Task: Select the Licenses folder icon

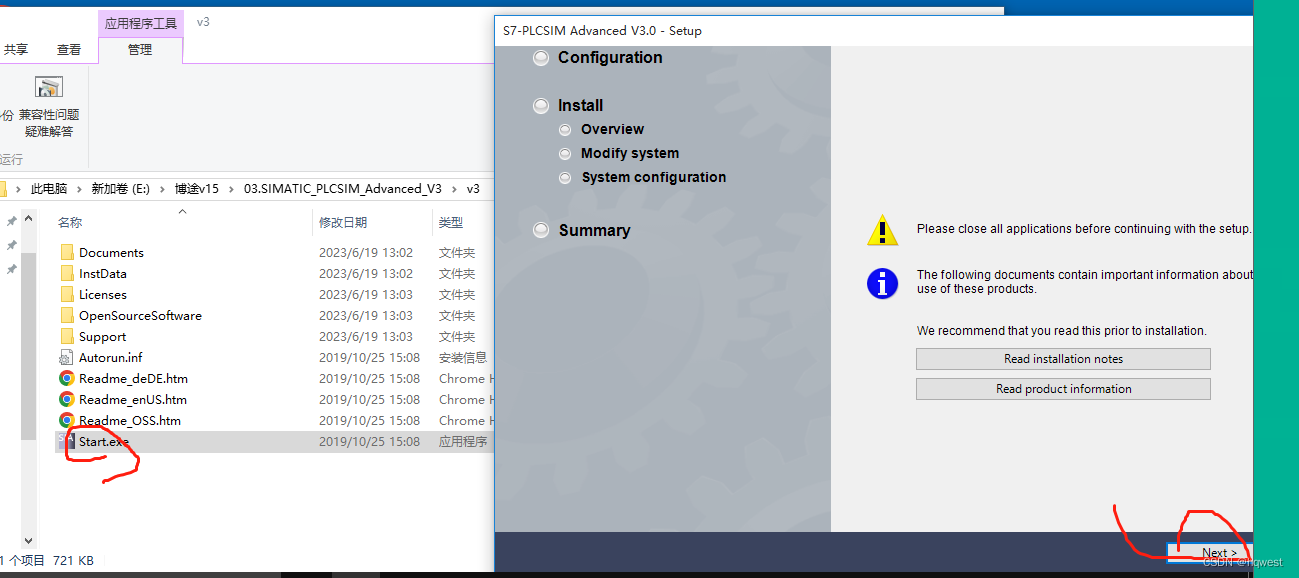Action: (x=67, y=294)
